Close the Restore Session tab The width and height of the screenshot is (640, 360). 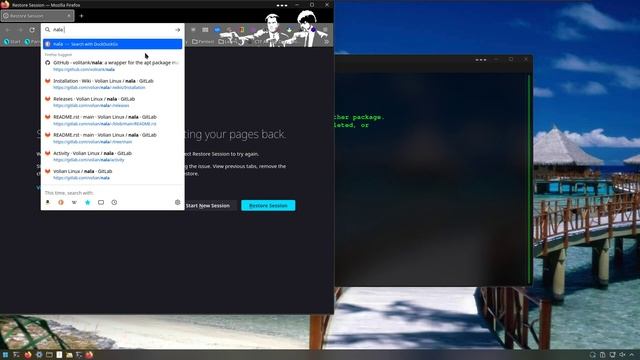69,16
